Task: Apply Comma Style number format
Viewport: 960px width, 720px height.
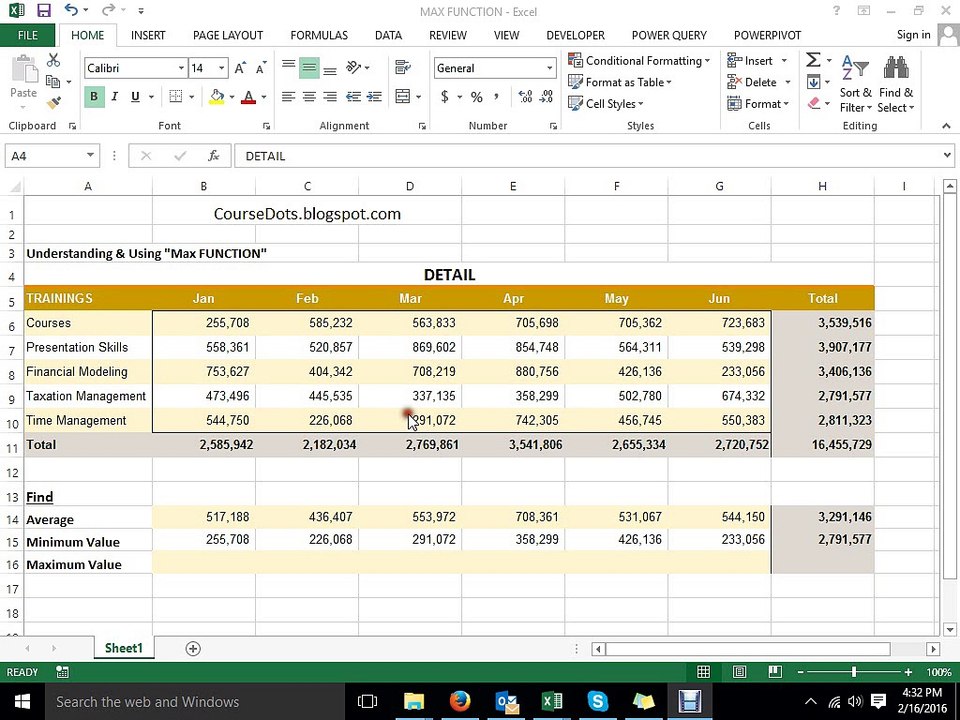Action: pyautogui.click(x=496, y=97)
